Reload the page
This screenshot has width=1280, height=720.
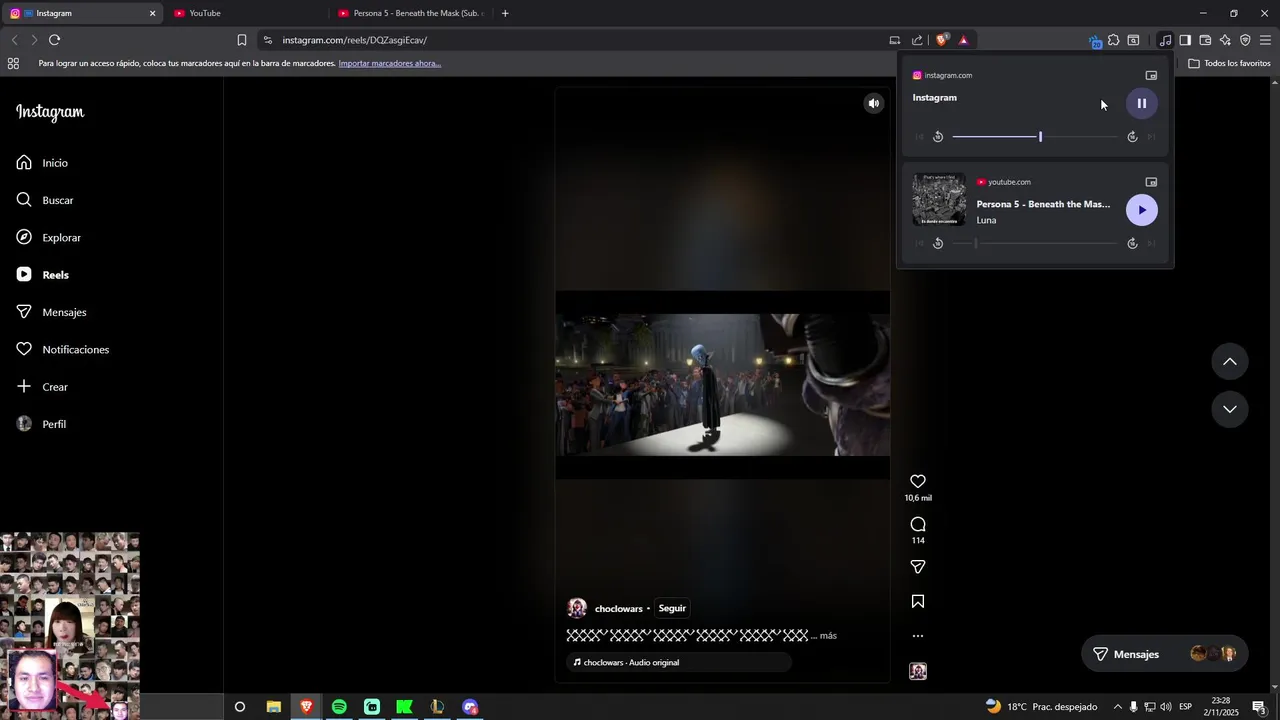pyautogui.click(x=54, y=40)
